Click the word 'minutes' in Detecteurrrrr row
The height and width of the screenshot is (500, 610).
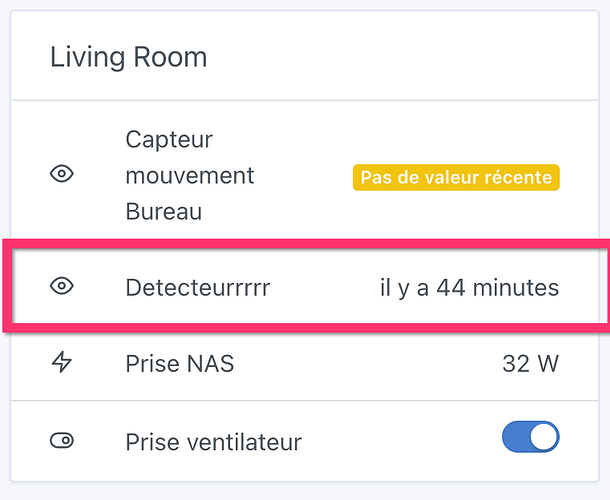(x=516, y=288)
